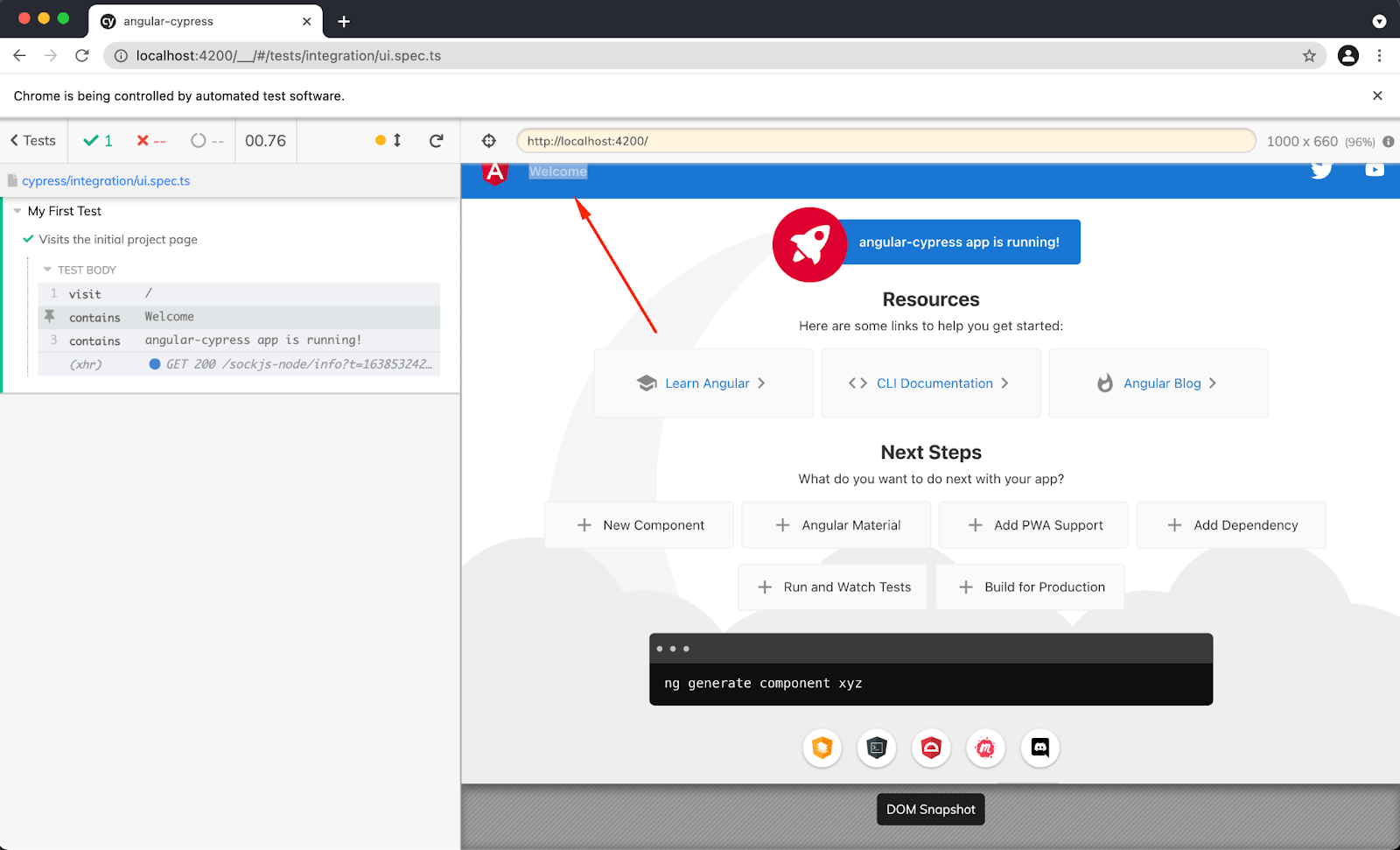This screenshot has height=850, width=1400.
Task: Select the Build for Production button
Action: coord(1030,587)
